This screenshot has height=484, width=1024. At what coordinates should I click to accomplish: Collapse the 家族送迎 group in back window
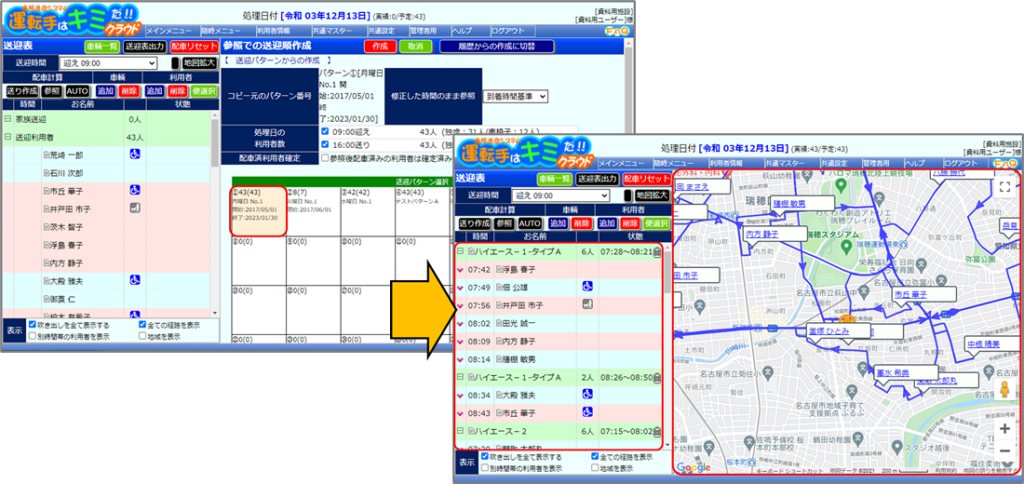8,120
